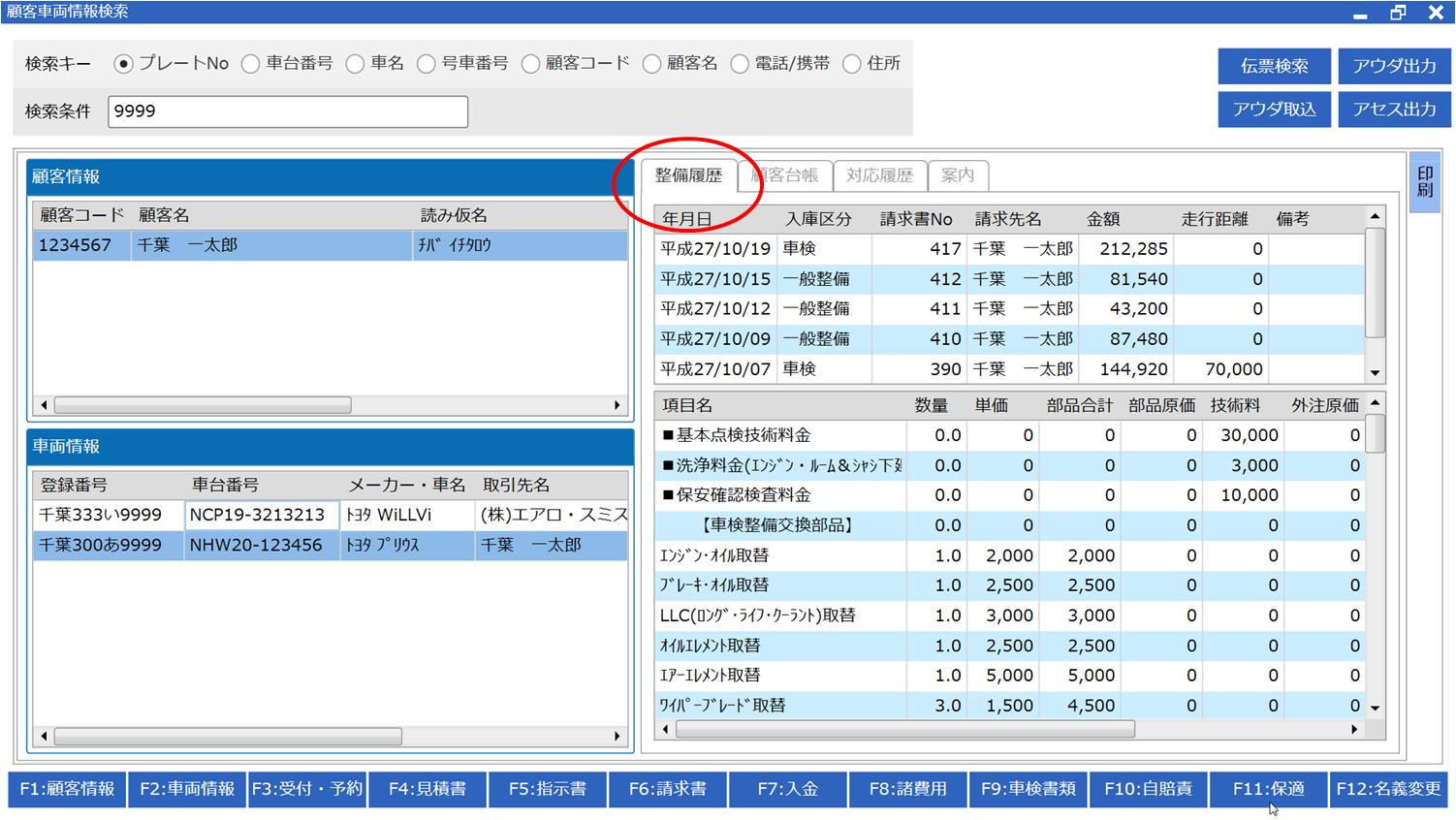Click F7:入金 function button
This screenshot has height=820, width=1456.
[788, 789]
